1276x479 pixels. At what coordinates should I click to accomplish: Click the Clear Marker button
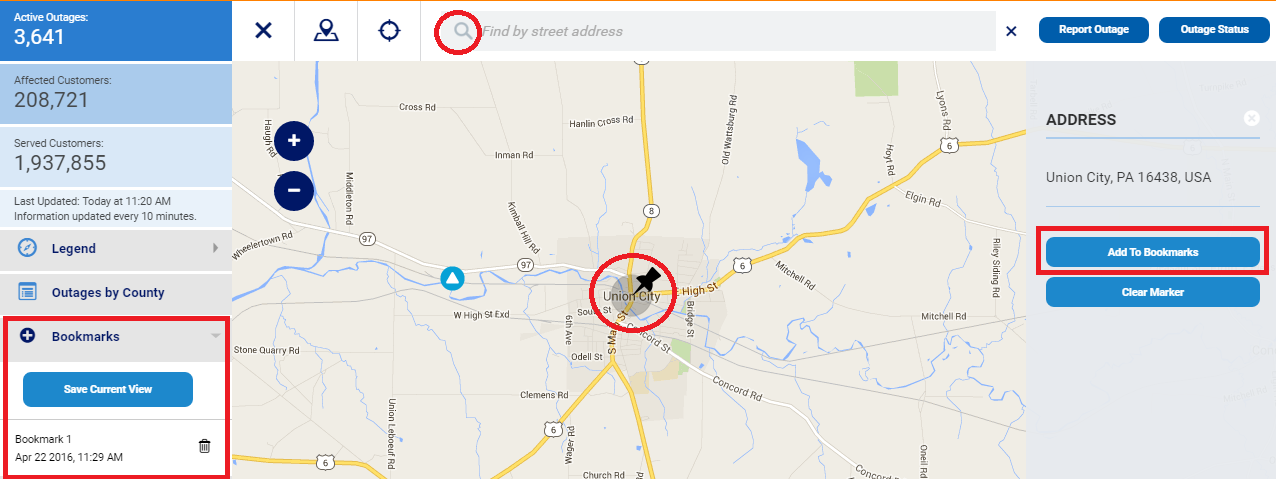1153,292
